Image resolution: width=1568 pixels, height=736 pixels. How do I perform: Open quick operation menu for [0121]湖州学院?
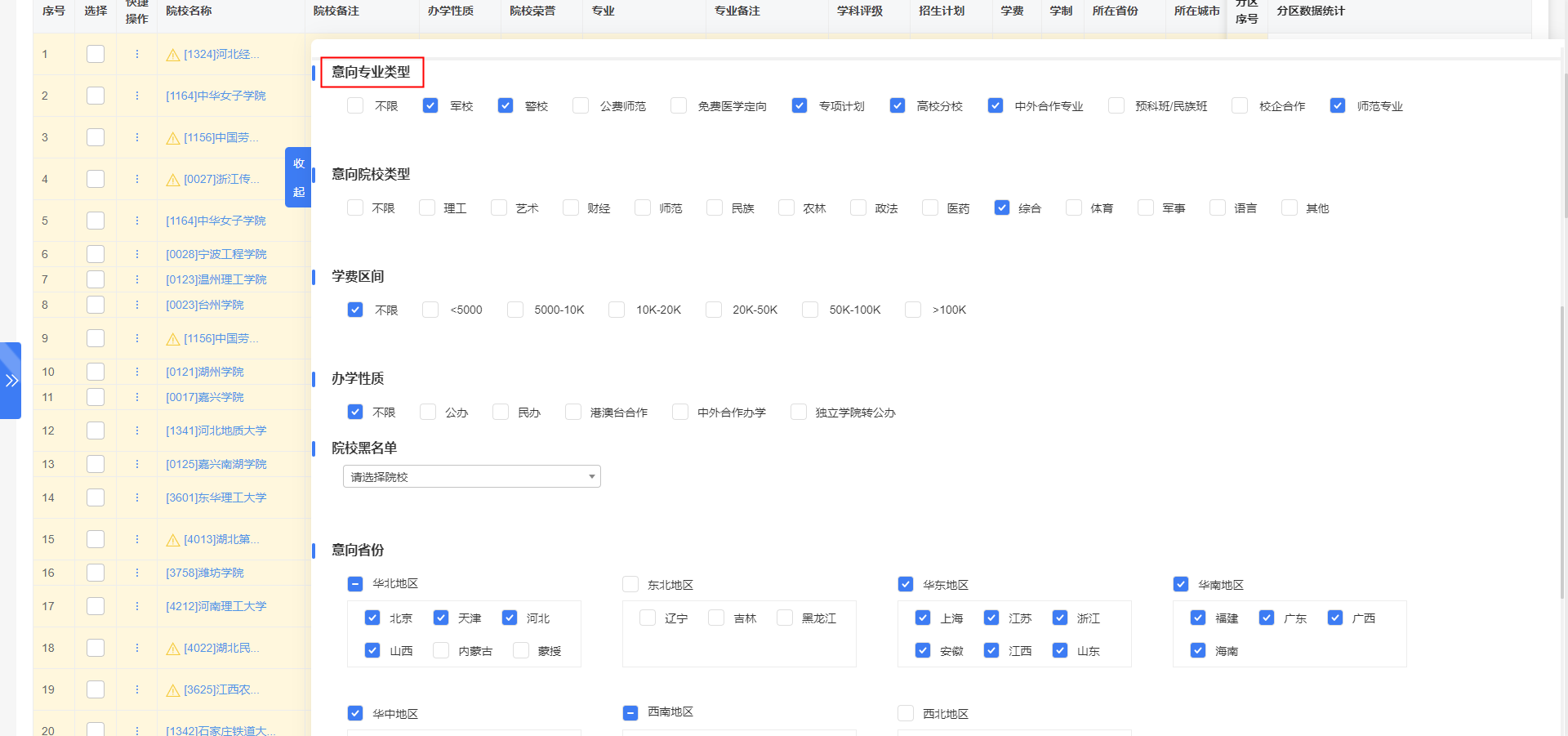137,372
